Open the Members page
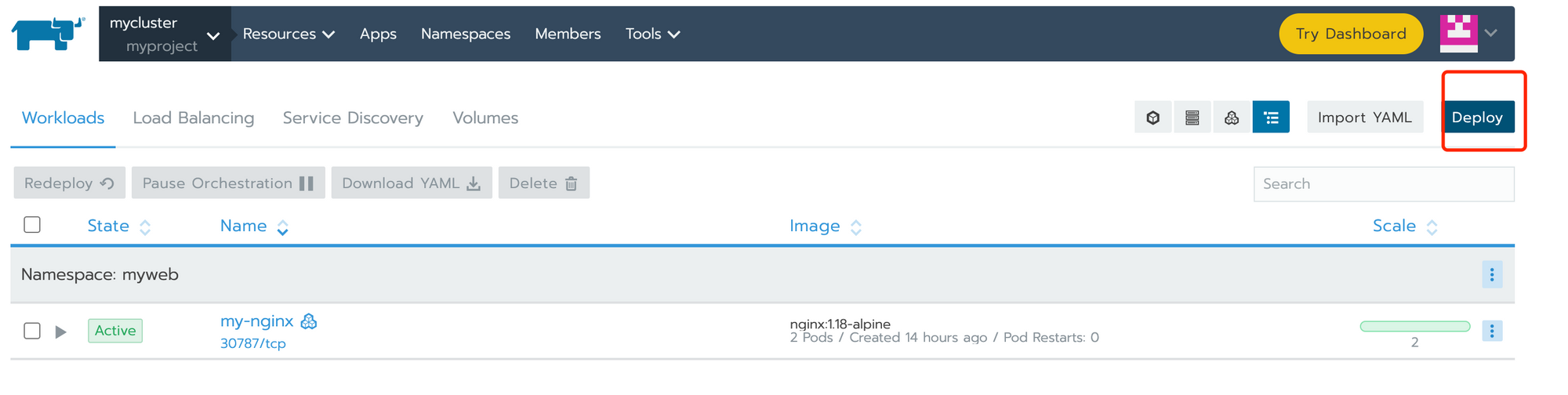 [568, 34]
